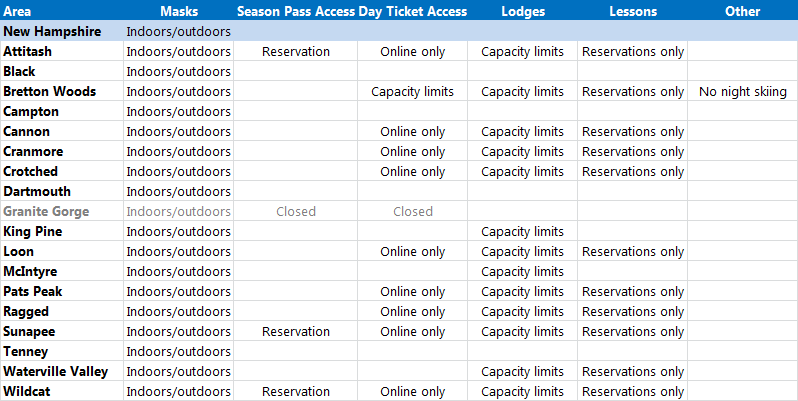
Task: Select the greyed-out "Granite Gorge" cell
Action: click(46, 211)
